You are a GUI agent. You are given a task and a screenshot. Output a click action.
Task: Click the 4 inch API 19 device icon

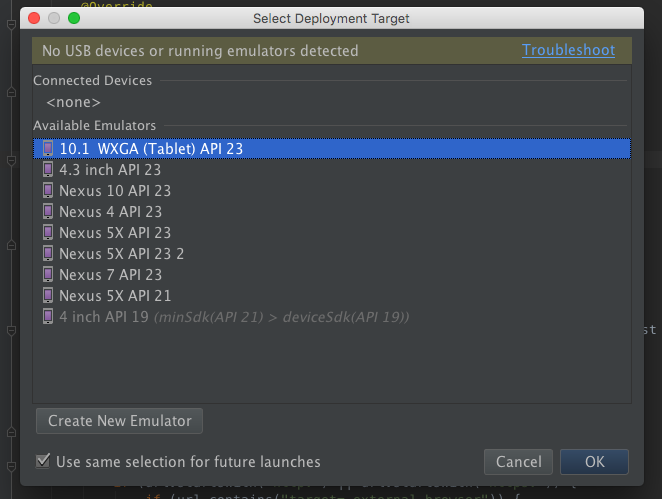pos(48,317)
